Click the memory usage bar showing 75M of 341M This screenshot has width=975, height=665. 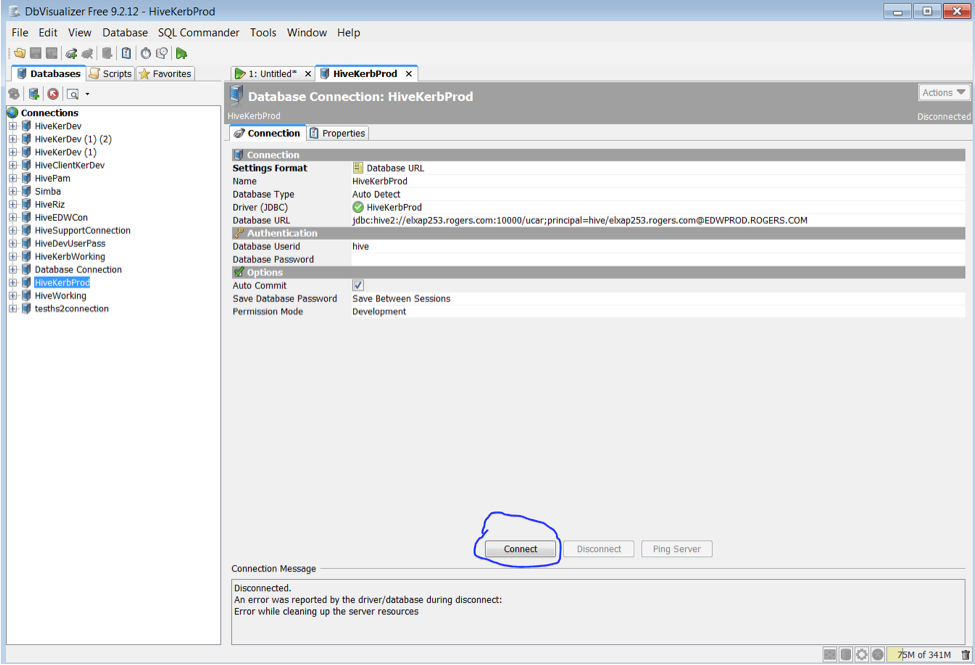[x=923, y=655]
